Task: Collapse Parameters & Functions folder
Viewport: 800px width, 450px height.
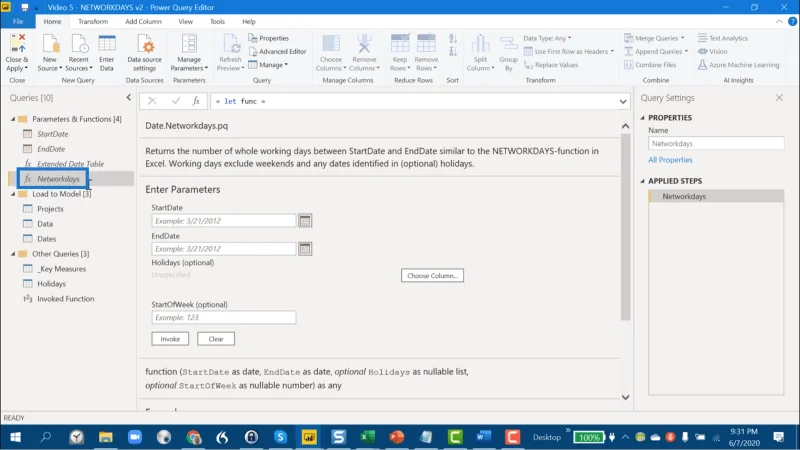Action: pos(13,119)
